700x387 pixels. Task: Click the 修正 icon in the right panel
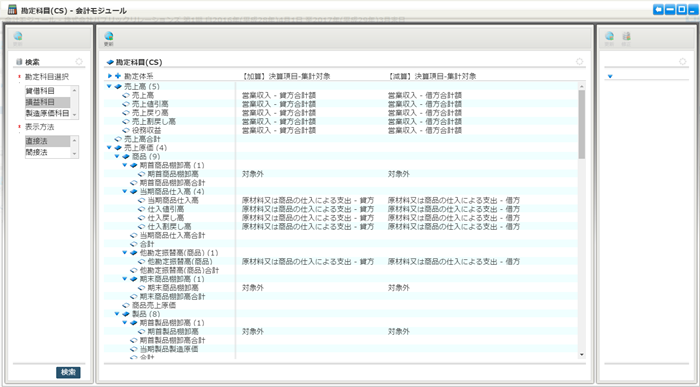pos(626,38)
